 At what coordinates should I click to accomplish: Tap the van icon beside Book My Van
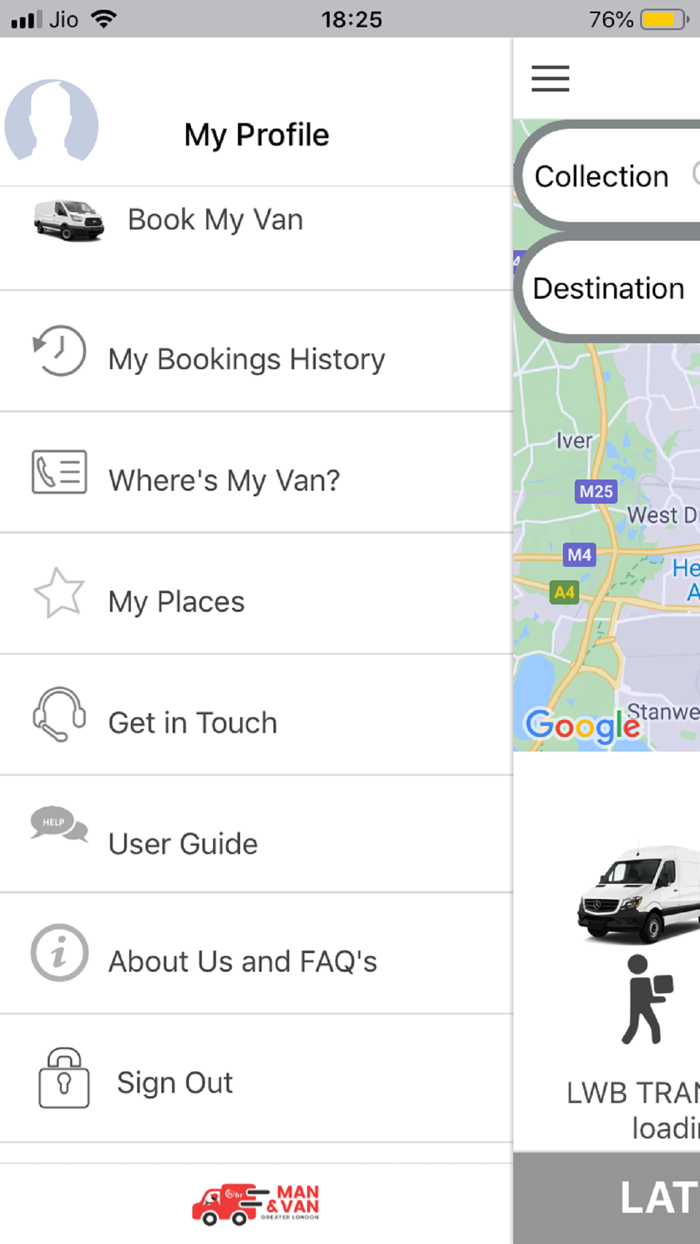[x=68, y=220]
